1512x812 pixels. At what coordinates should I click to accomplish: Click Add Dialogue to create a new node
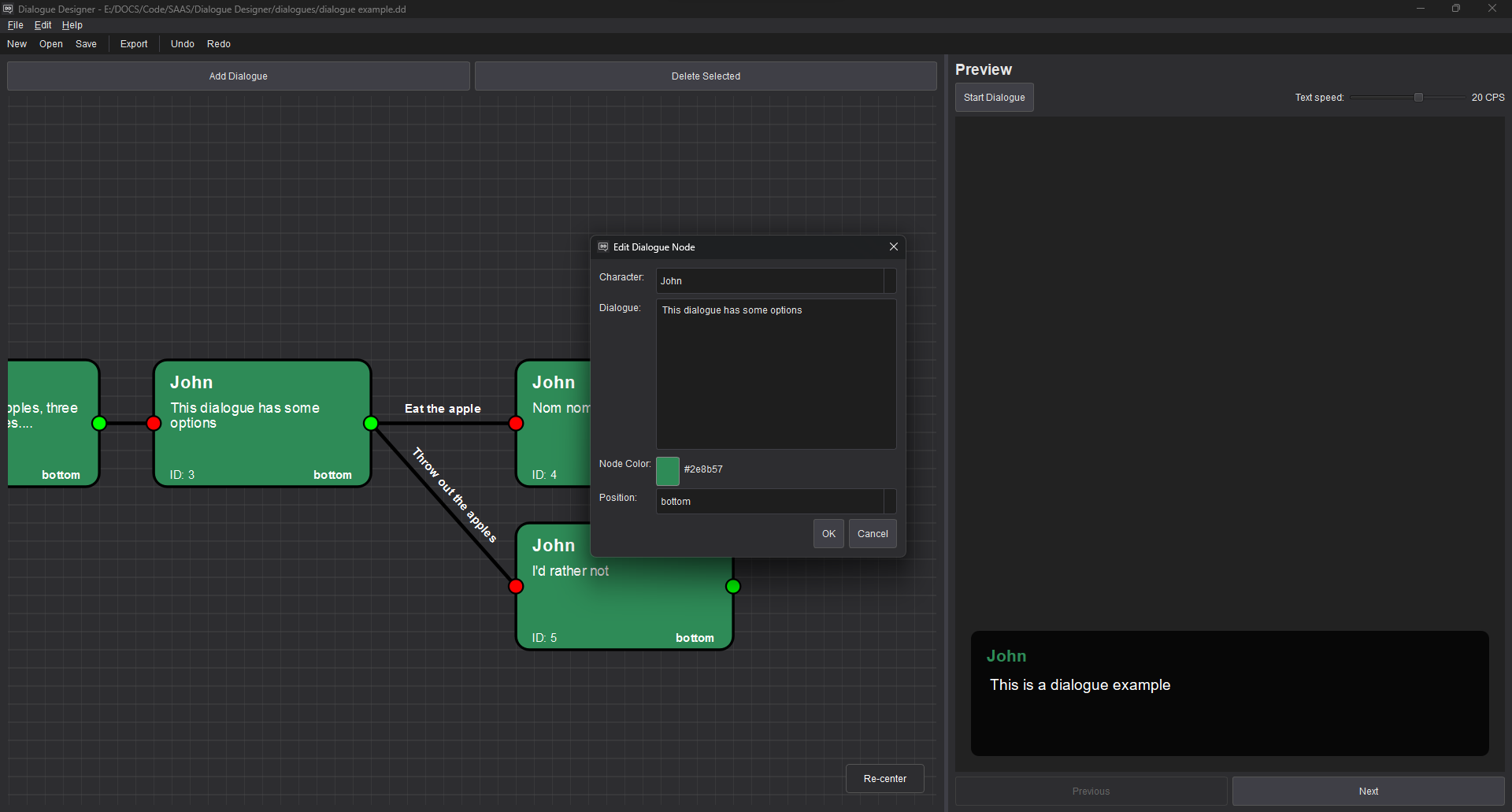(x=238, y=76)
